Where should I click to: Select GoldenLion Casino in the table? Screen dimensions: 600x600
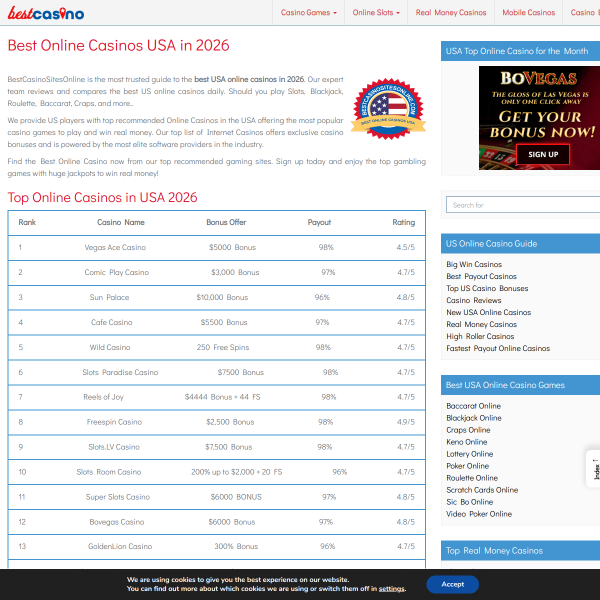click(120, 546)
